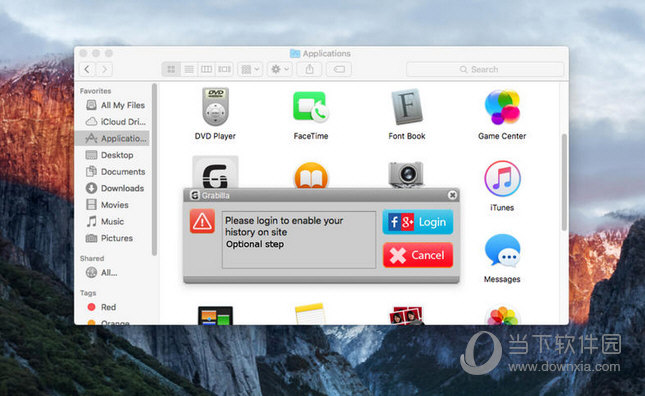
Task: Switch Finder to Cover Flow view
Action: [224, 69]
